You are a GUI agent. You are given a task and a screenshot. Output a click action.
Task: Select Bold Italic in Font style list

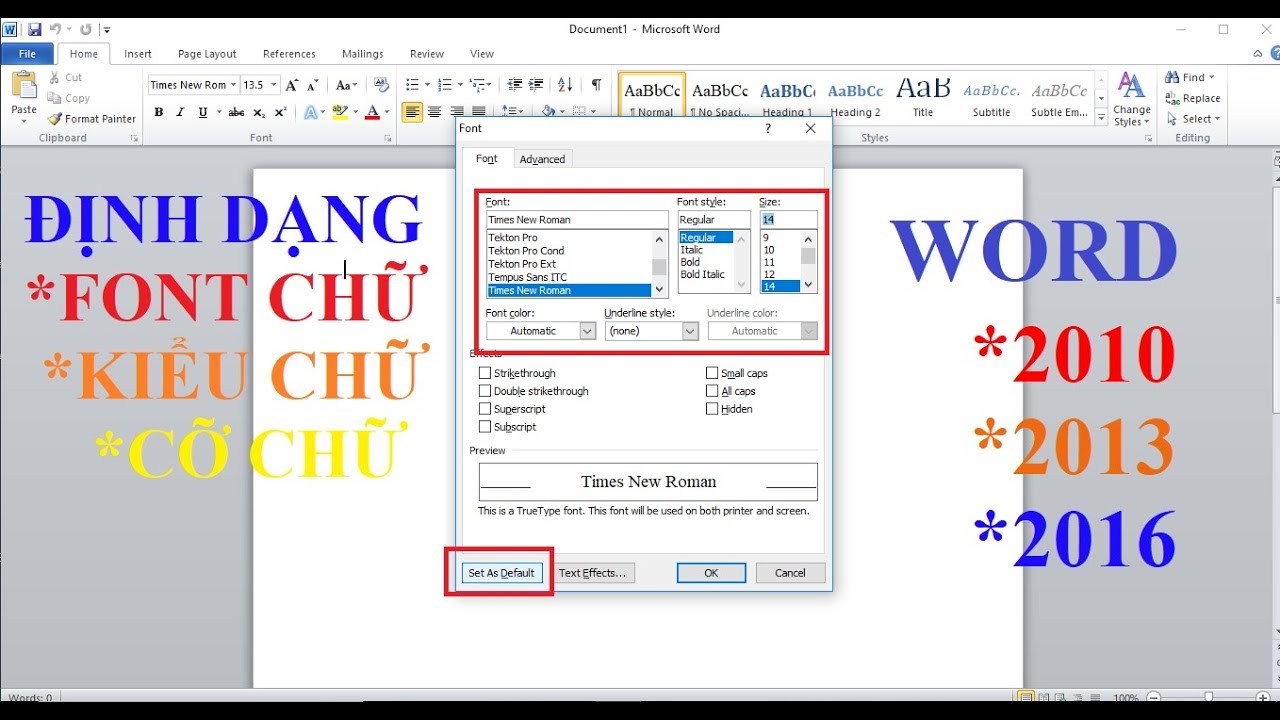coord(703,275)
